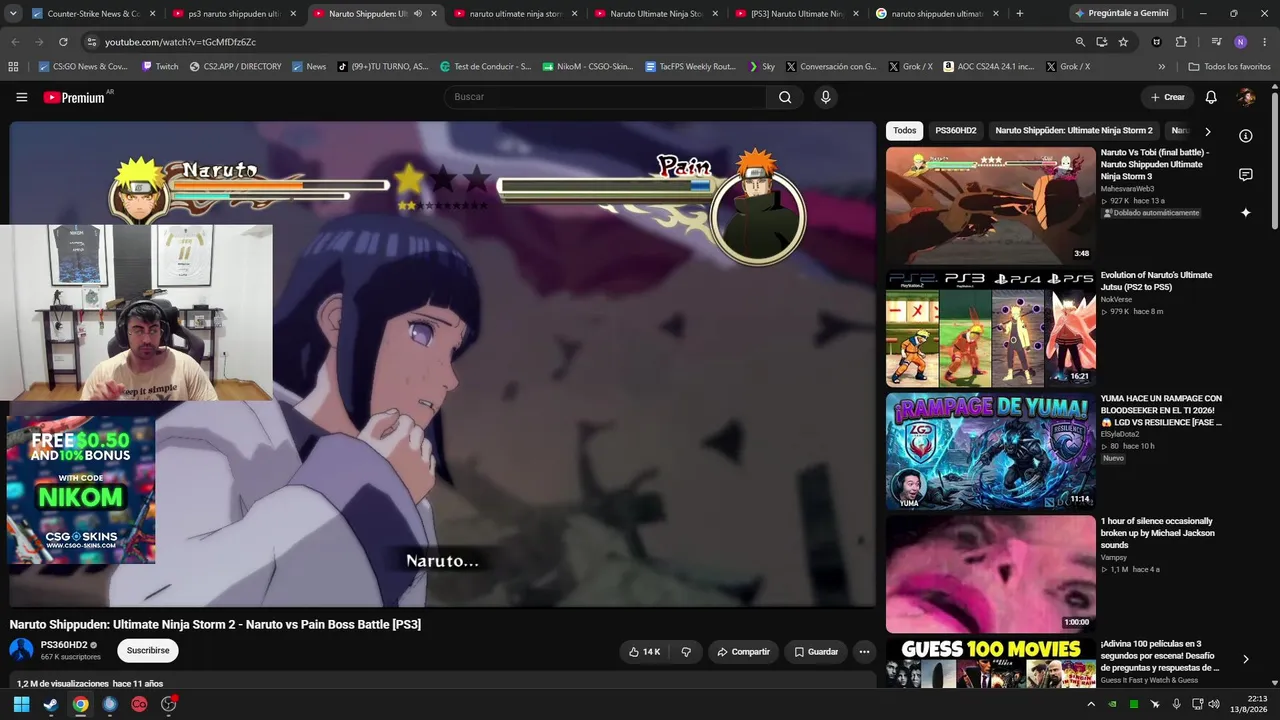Switch to Chrome in the taskbar

[80, 704]
